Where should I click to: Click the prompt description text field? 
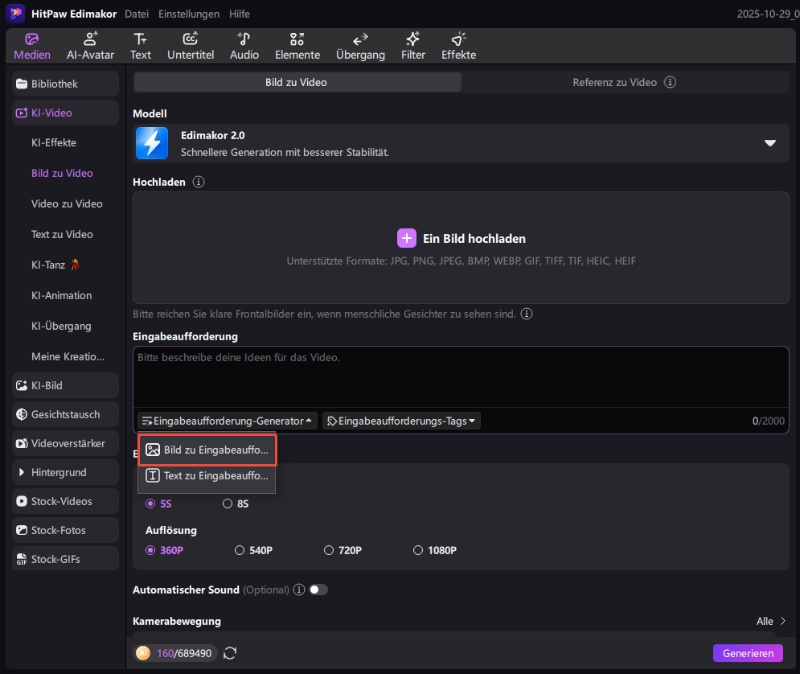(x=460, y=376)
